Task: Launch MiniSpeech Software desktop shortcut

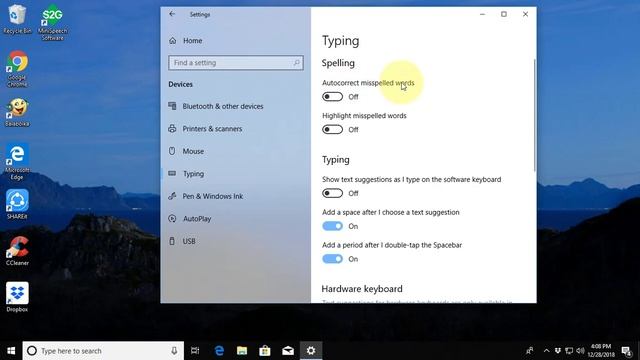Action: 52,22
